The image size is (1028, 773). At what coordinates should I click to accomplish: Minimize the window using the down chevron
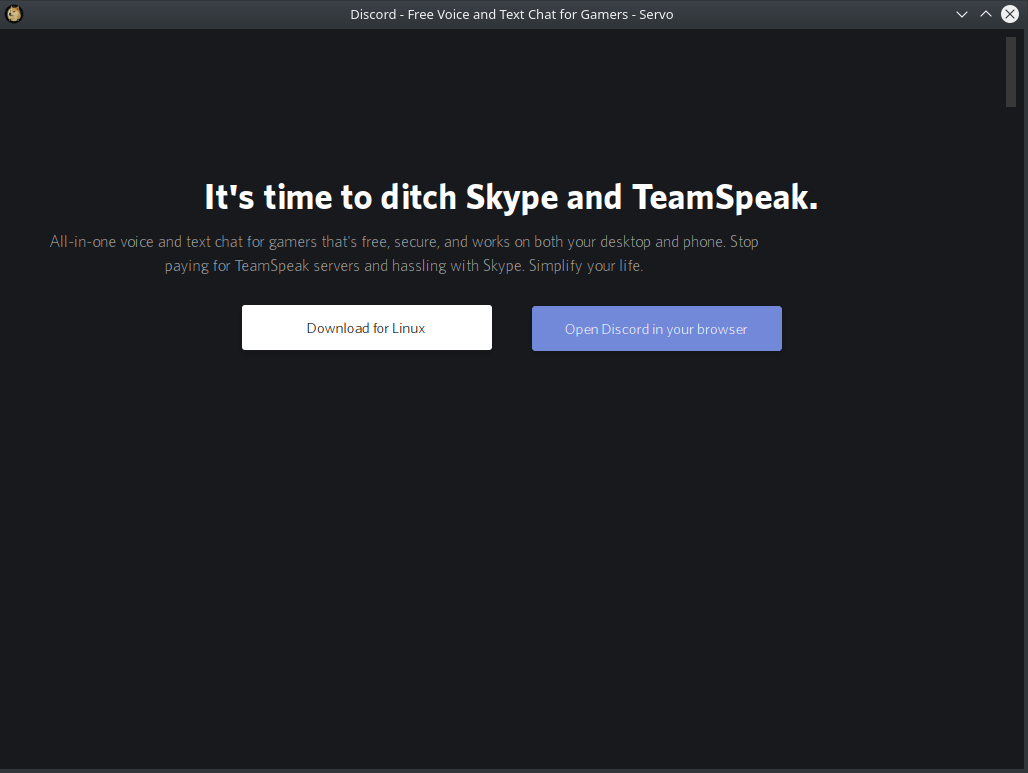pyautogui.click(x=962, y=14)
